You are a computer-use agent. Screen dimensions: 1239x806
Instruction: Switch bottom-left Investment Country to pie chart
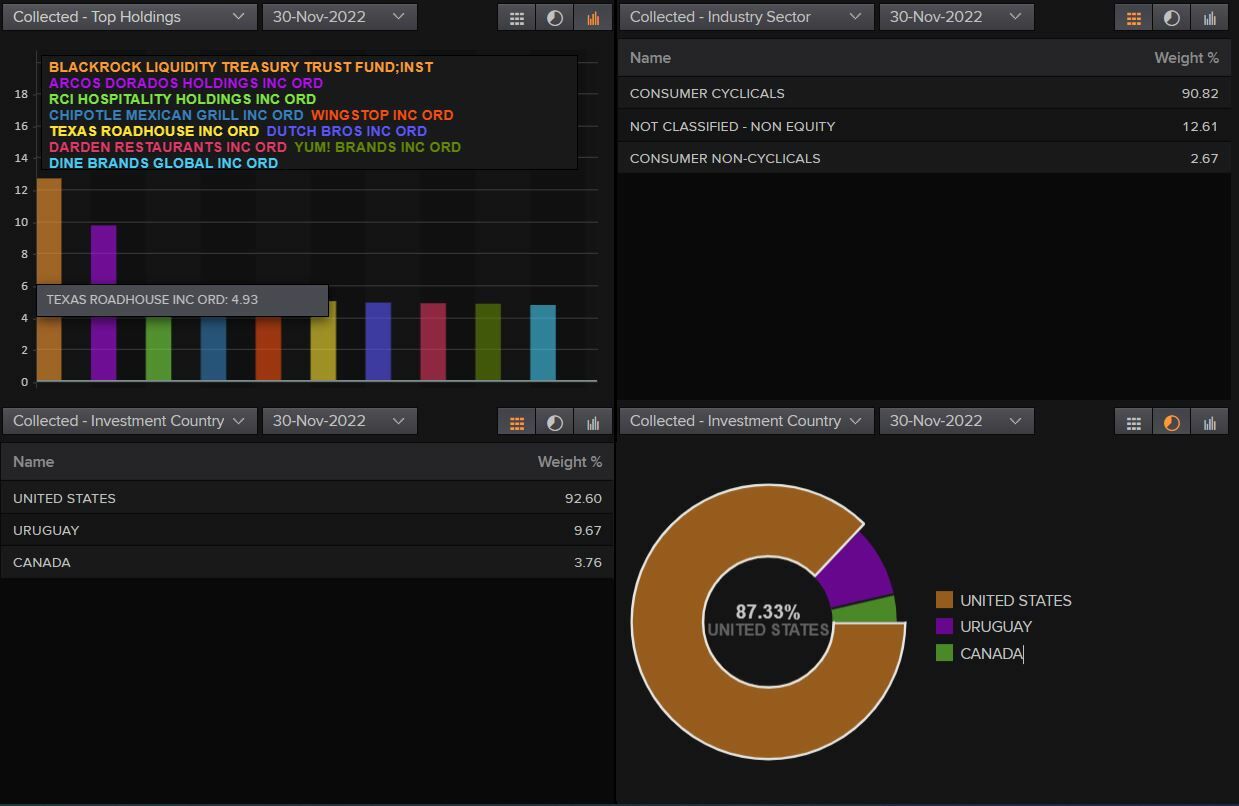pyautogui.click(x=554, y=422)
